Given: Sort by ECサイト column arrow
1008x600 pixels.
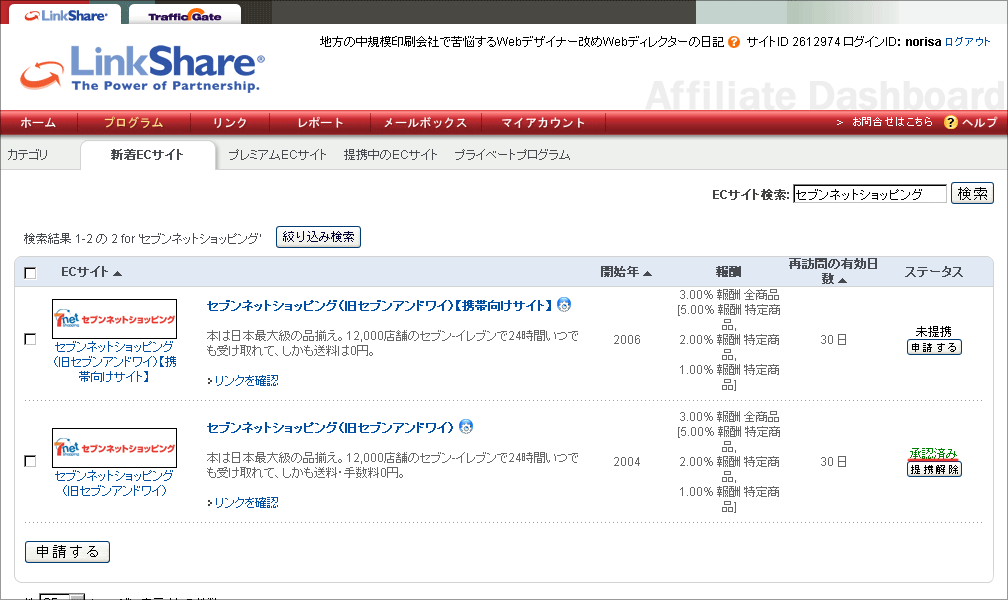Looking at the screenshot, I should click(x=118, y=273).
